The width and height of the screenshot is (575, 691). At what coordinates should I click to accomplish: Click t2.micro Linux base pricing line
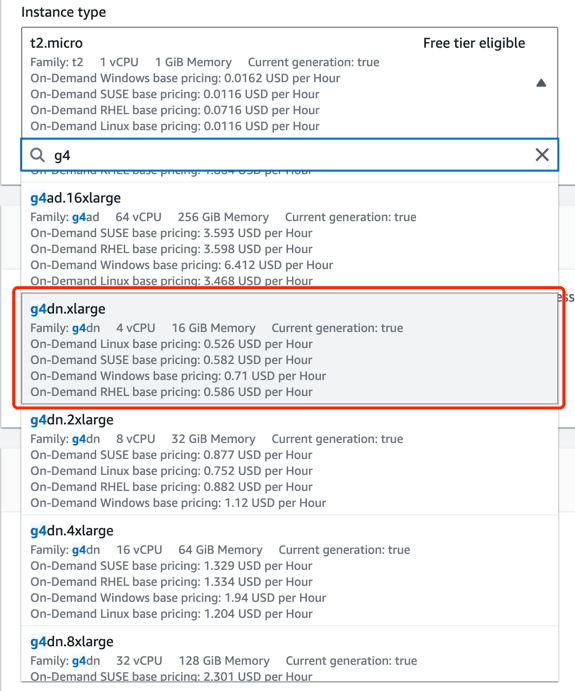(175, 126)
